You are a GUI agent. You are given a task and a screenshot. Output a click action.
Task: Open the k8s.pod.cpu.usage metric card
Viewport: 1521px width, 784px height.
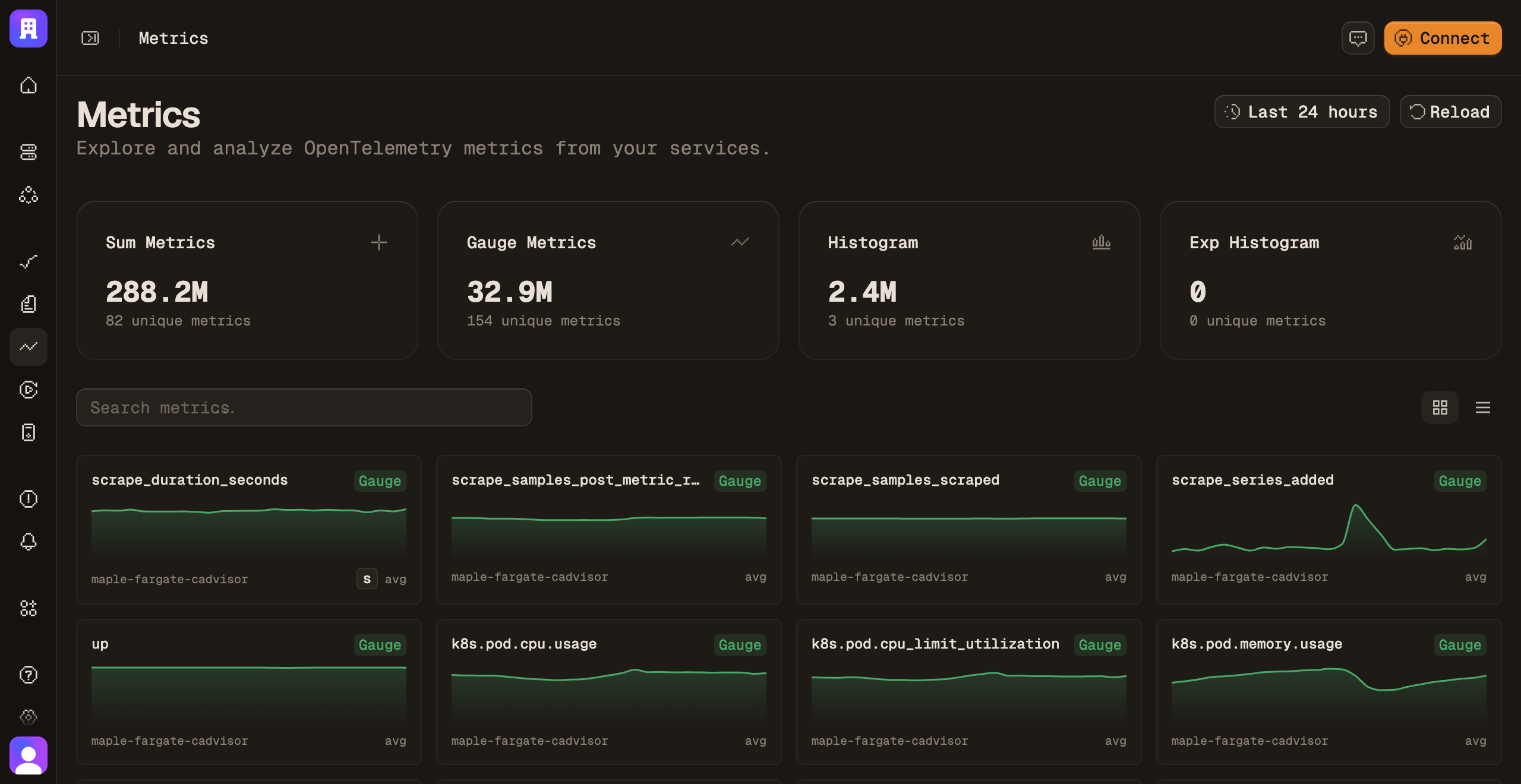[x=609, y=692]
